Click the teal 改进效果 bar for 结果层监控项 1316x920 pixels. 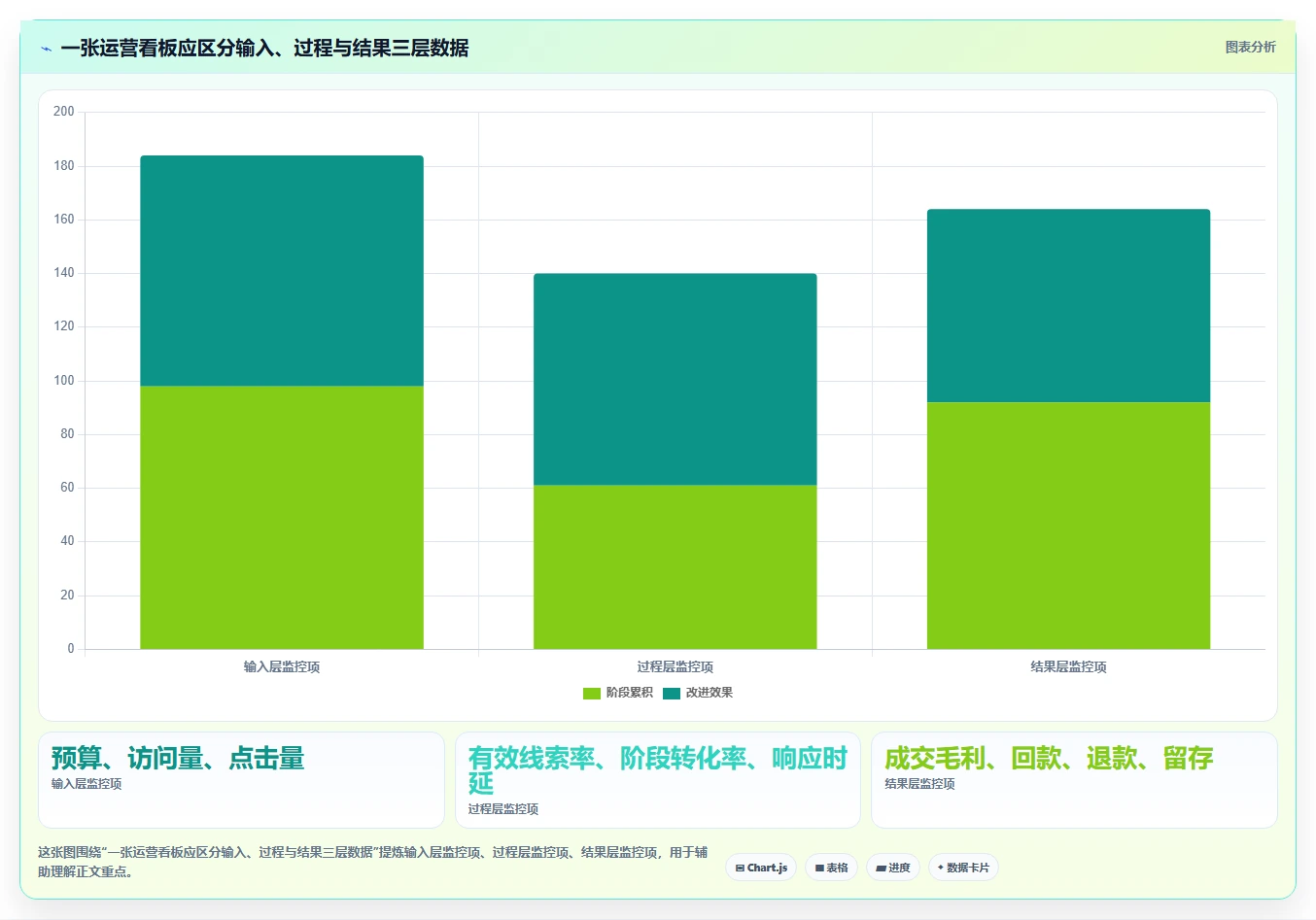pyautogui.click(x=1069, y=306)
